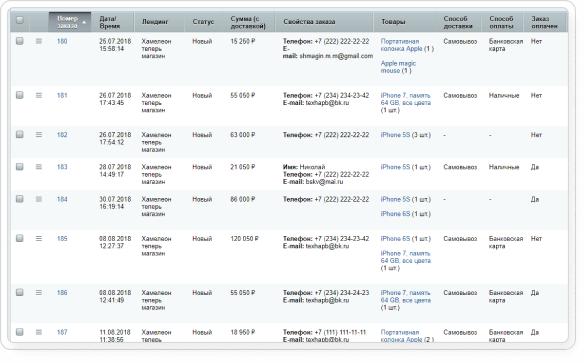
Task: Open row actions menu for order 185
Action: coord(39,239)
